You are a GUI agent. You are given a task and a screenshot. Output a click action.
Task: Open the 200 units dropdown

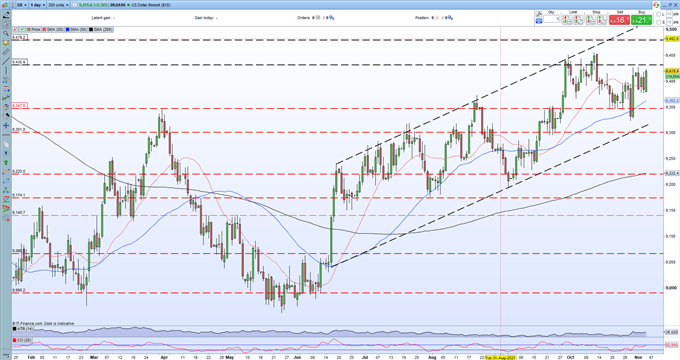(x=58, y=5)
